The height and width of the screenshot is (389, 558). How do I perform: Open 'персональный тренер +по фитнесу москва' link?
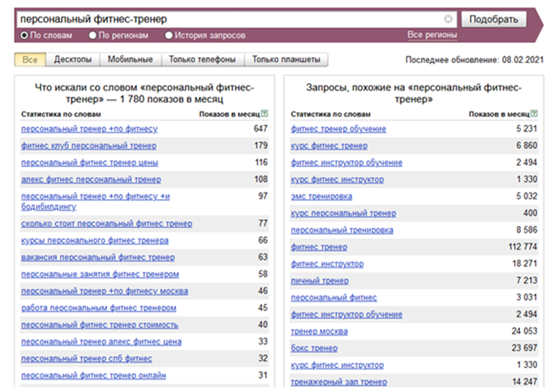pyautogui.click(x=105, y=291)
